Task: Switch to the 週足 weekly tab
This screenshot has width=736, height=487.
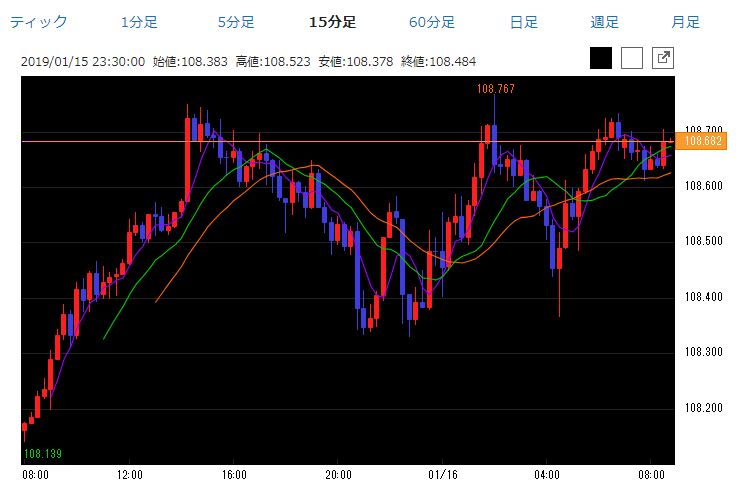Action: pyautogui.click(x=605, y=22)
